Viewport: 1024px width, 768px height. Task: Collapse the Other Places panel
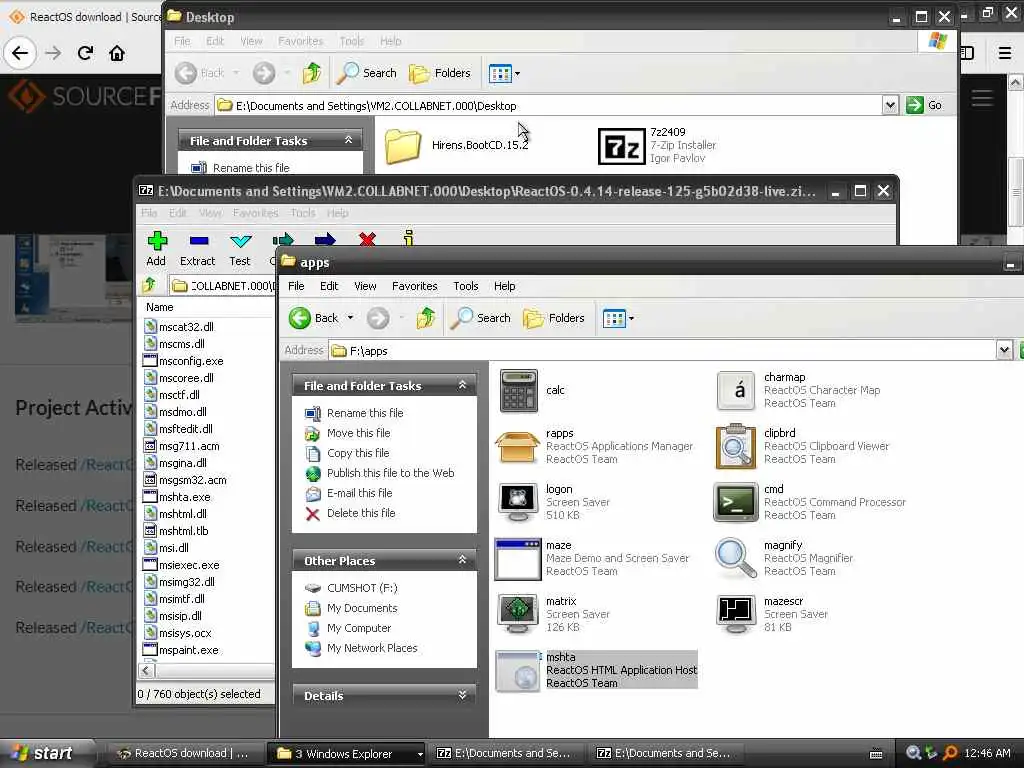click(462, 560)
